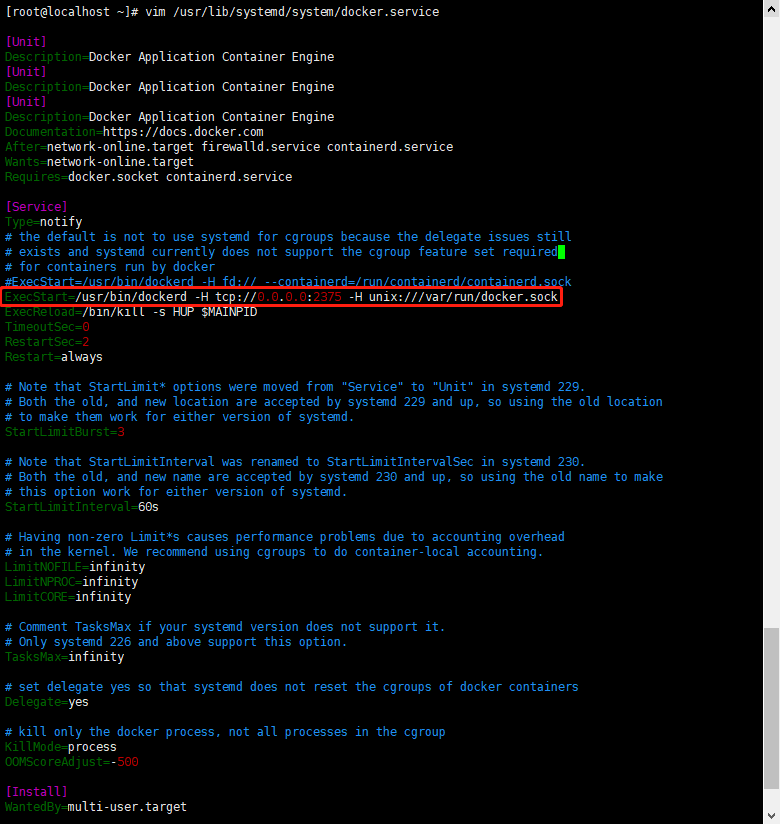Click the vertical scrollbar's up arrow

772,8
